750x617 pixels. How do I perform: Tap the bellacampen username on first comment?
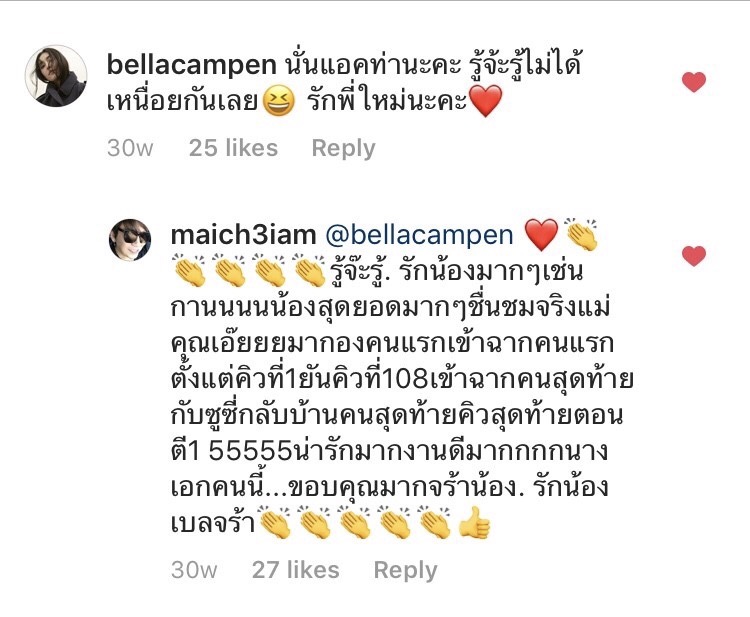point(191,65)
